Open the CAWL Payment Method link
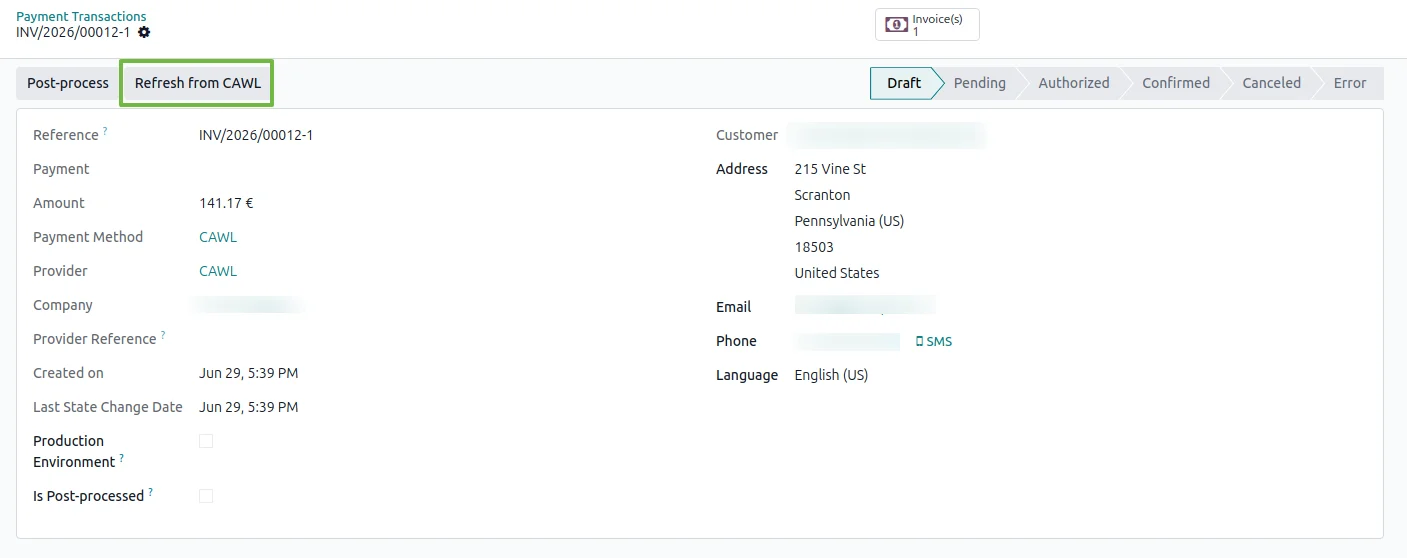Image resolution: width=1407 pixels, height=558 pixels. (218, 237)
